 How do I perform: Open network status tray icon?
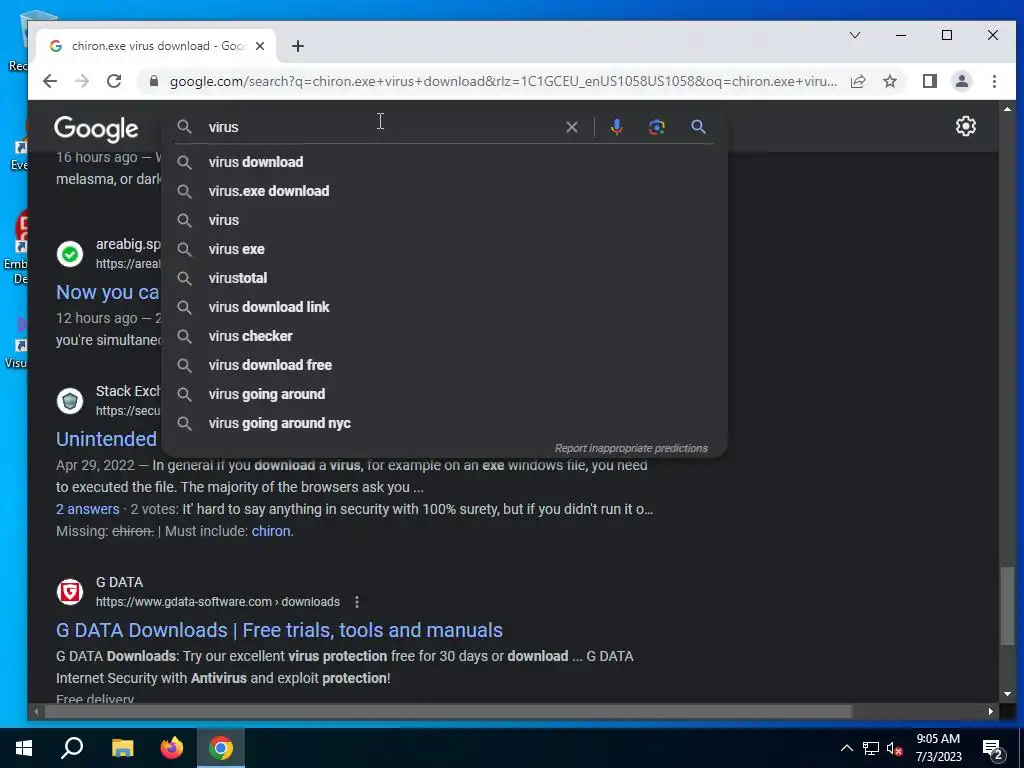click(x=871, y=748)
